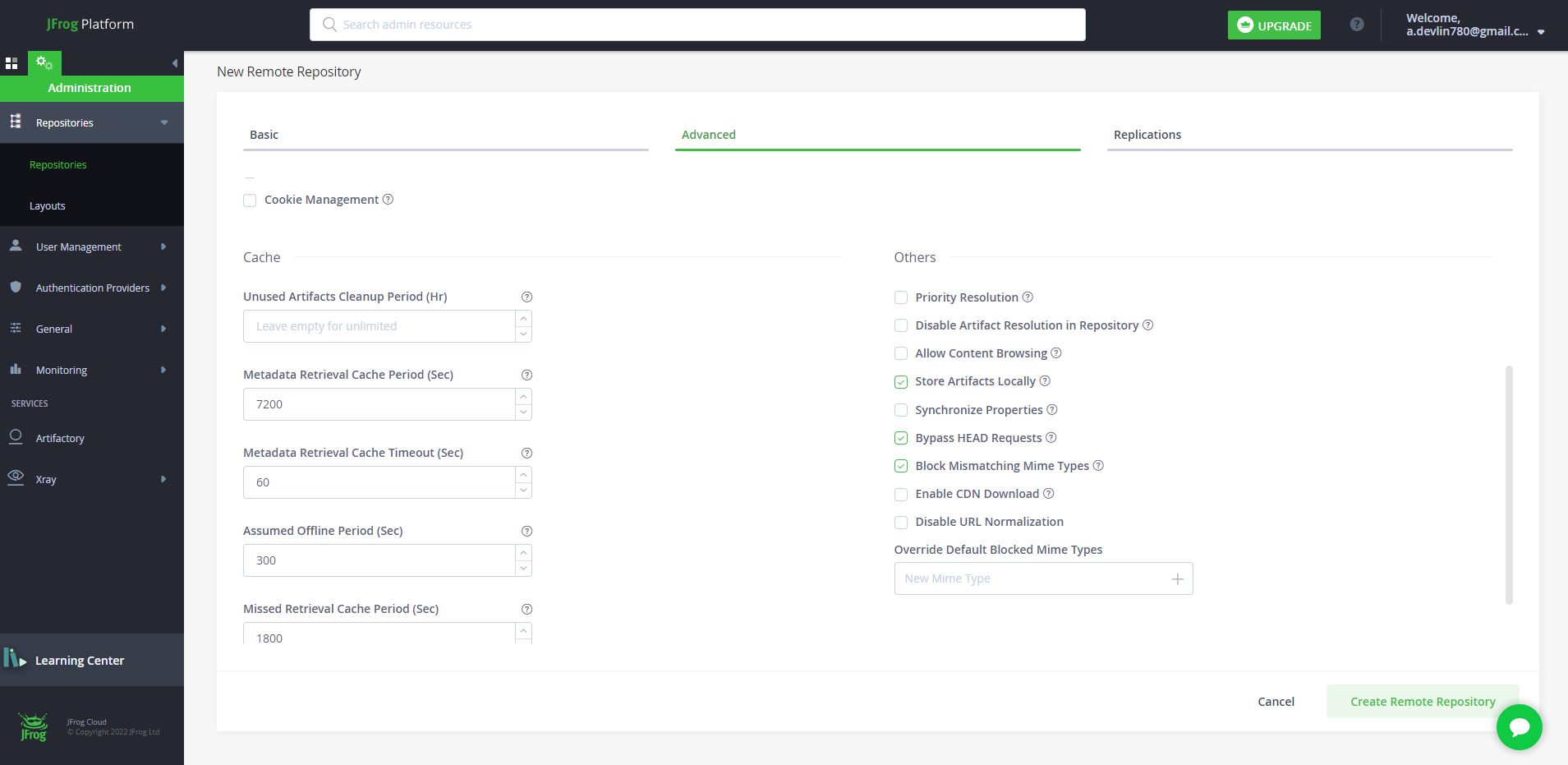Click help icon for Assumed Offline Period
This screenshot has width=1568, height=765.
(527, 532)
